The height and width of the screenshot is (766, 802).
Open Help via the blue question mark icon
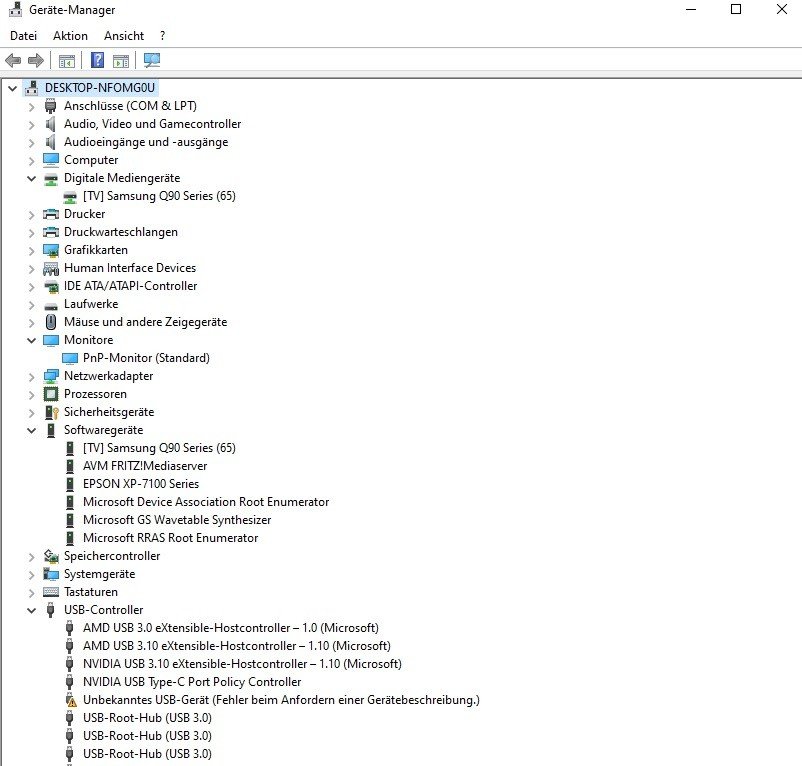click(97, 60)
